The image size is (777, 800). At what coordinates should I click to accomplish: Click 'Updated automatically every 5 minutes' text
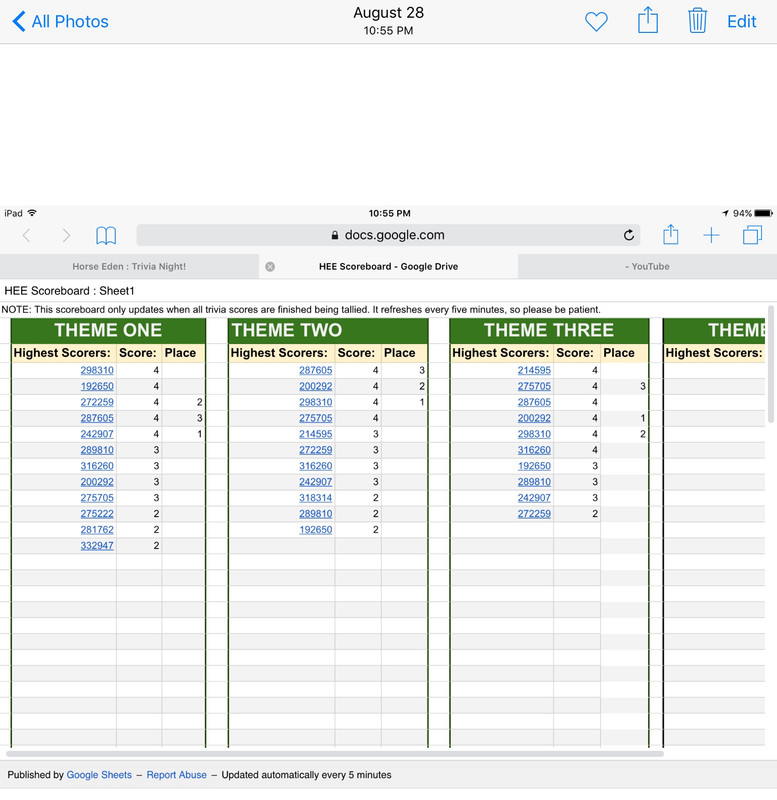(306, 774)
